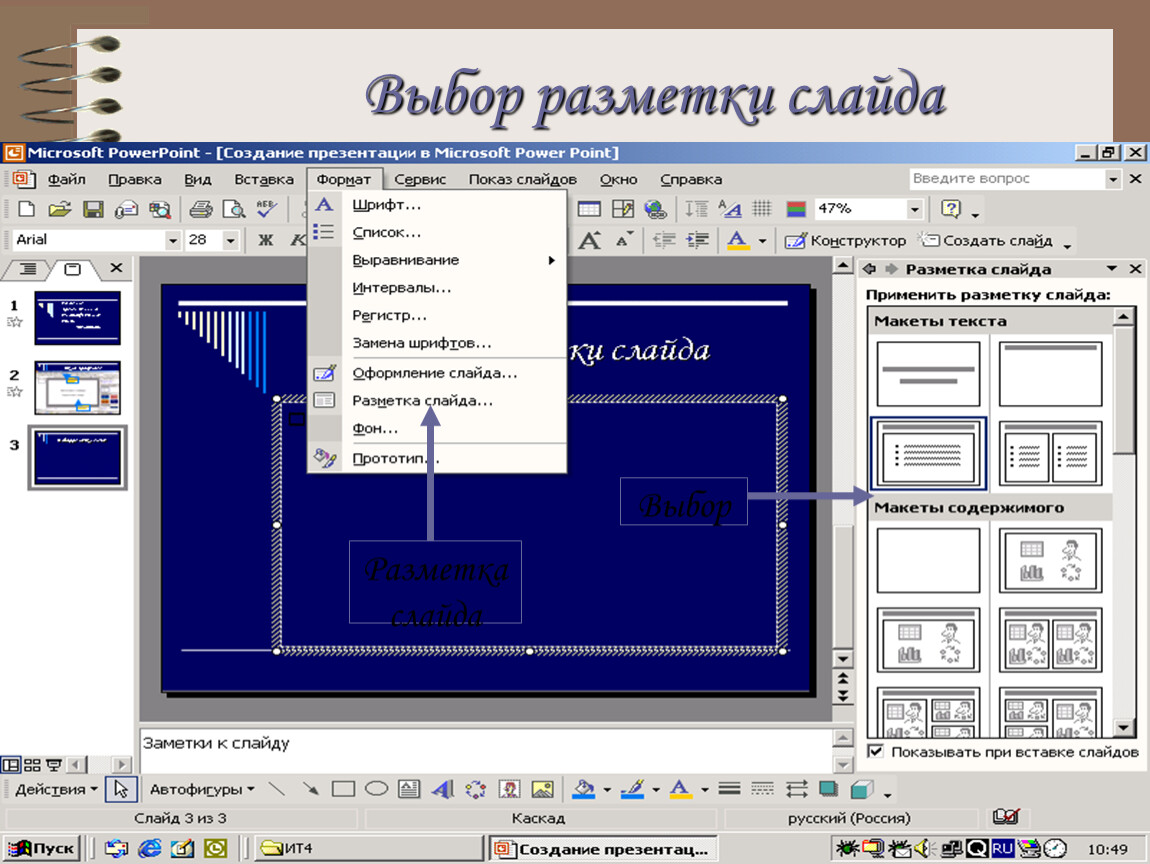Open the Разметка слайда task pane dropdown
Screen dimensions: 1150x864
pos(1112,268)
